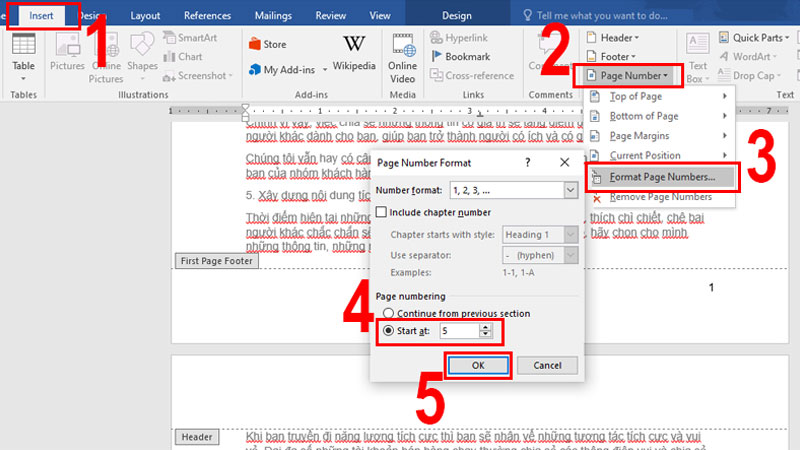Open the Page Number dropdown
This screenshot has height=450, width=800.
(x=629, y=75)
